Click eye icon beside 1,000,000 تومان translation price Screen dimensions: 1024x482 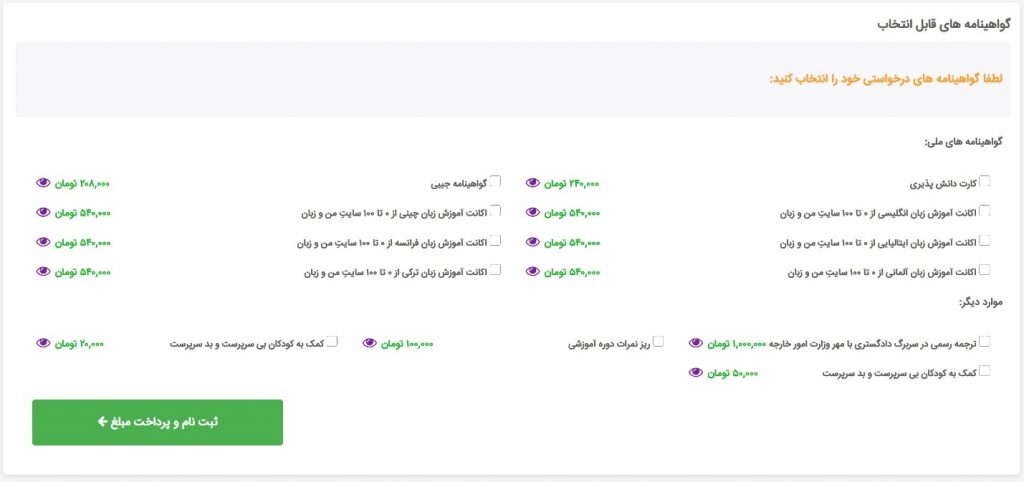(696, 343)
